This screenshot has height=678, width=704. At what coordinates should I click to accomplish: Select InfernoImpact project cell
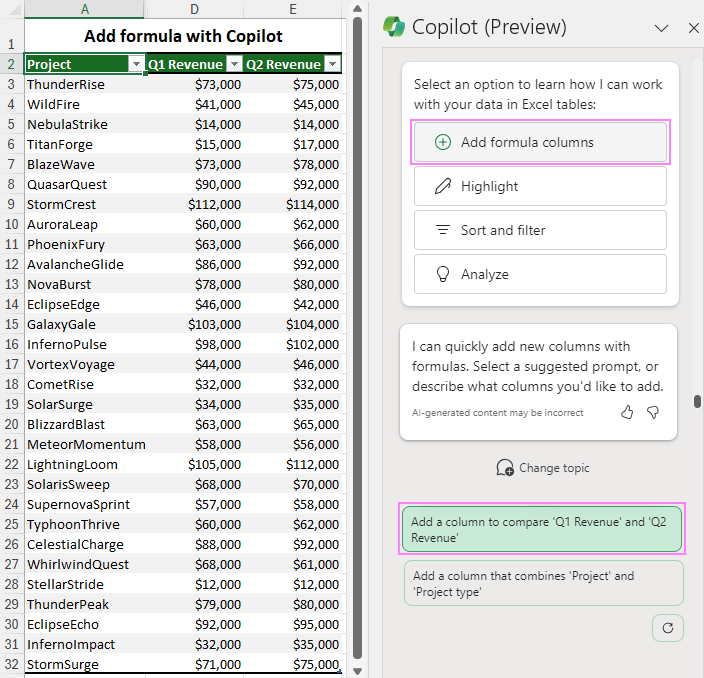(85, 644)
